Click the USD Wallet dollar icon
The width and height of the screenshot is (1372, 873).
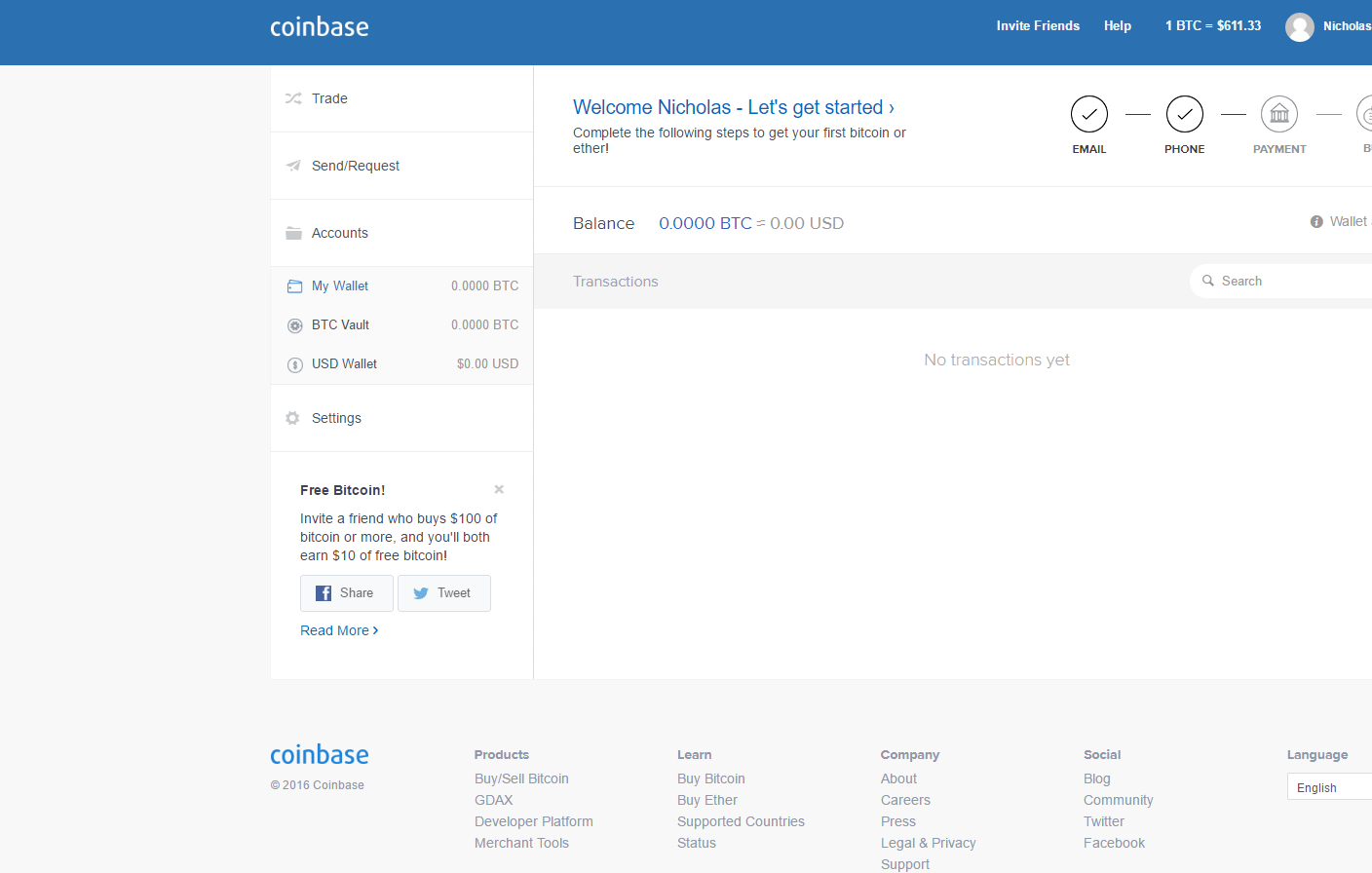click(294, 364)
